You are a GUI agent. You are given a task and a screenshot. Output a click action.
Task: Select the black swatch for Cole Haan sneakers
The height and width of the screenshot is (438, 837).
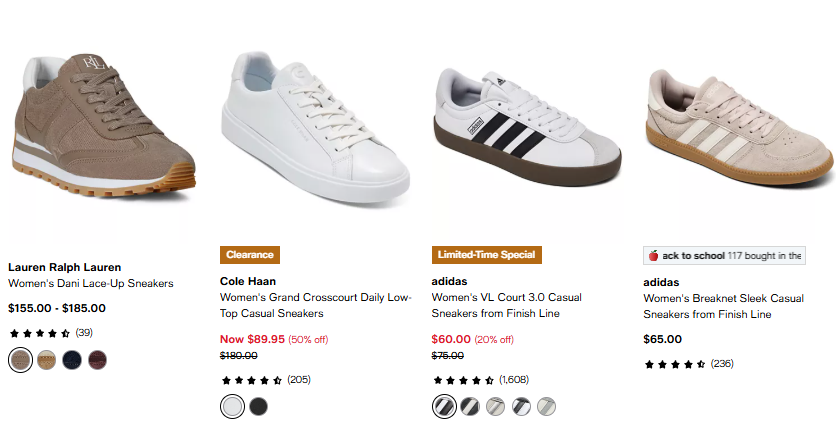pos(258,406)
